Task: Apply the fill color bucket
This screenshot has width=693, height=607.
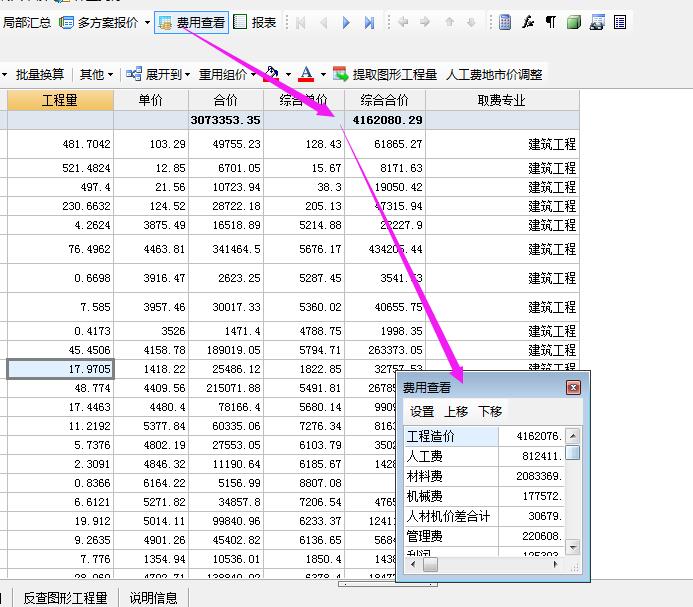Action: 271,74
